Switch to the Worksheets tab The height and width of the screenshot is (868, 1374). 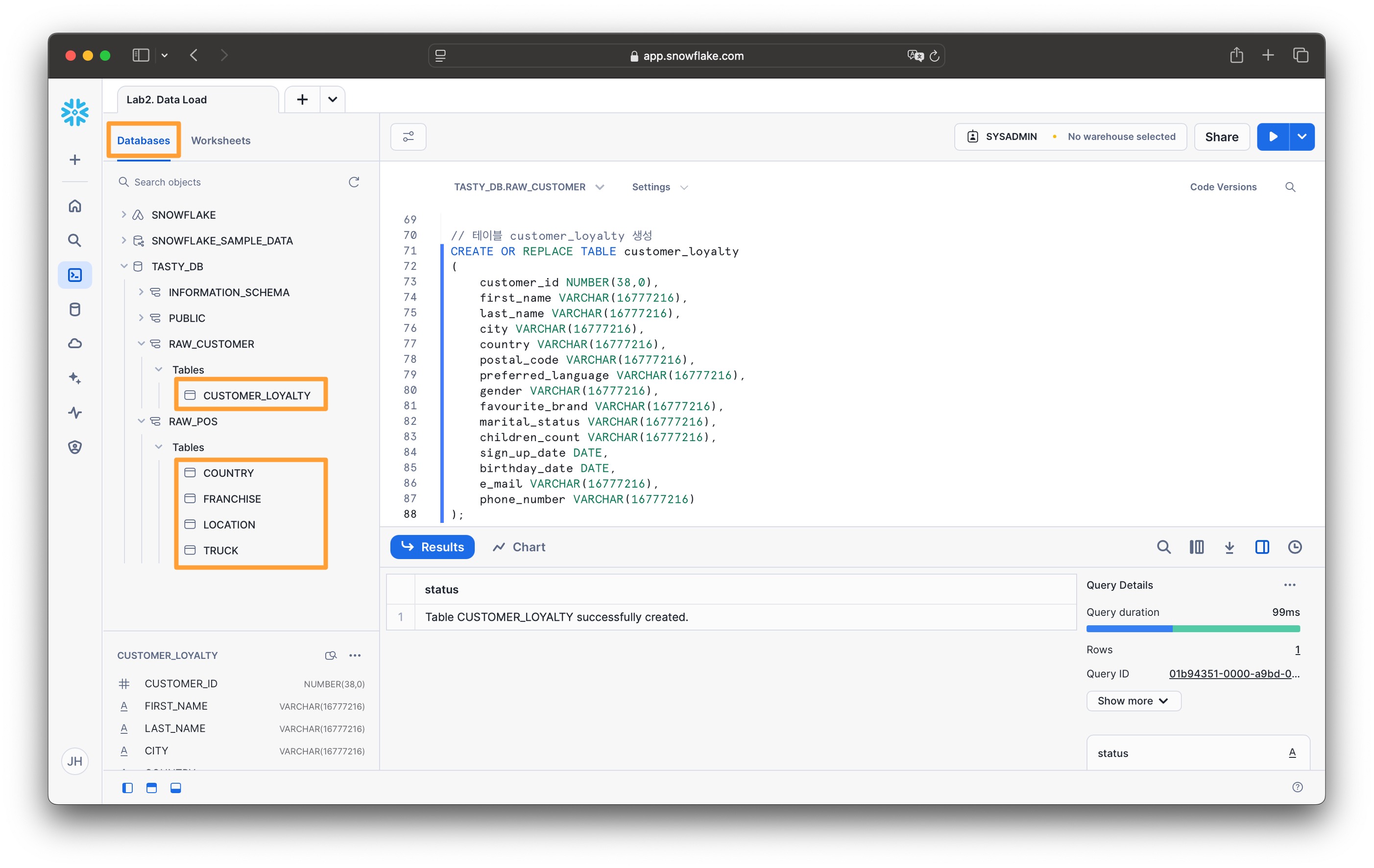[221, 141]
